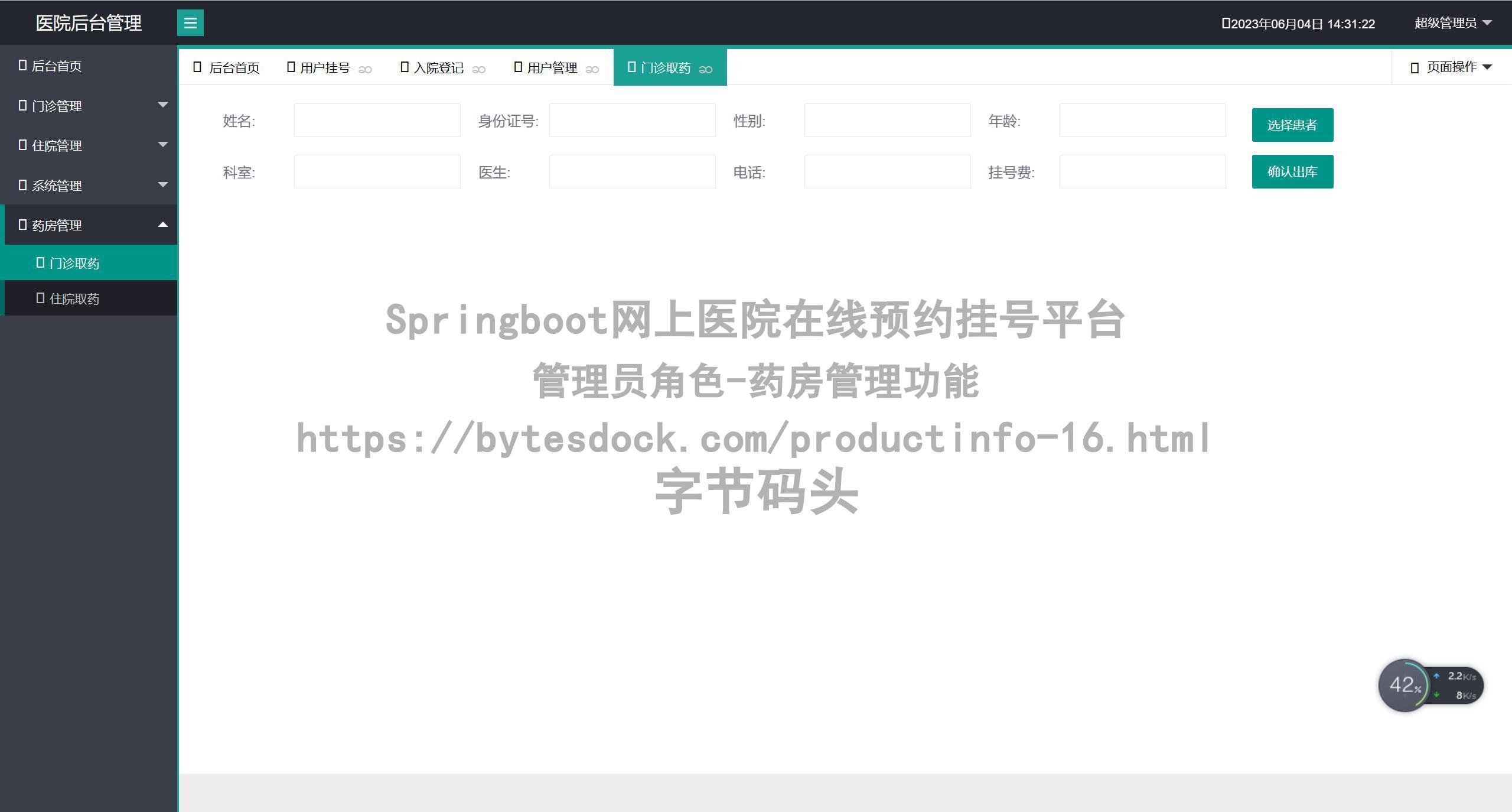Click the date and time display

pos(1298,24)
